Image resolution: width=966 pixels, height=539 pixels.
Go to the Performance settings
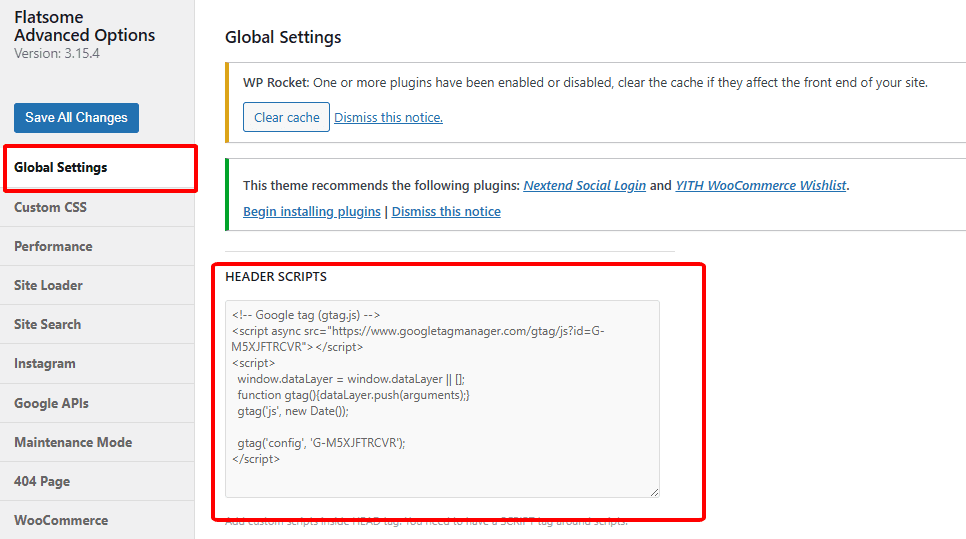point(97,246)
